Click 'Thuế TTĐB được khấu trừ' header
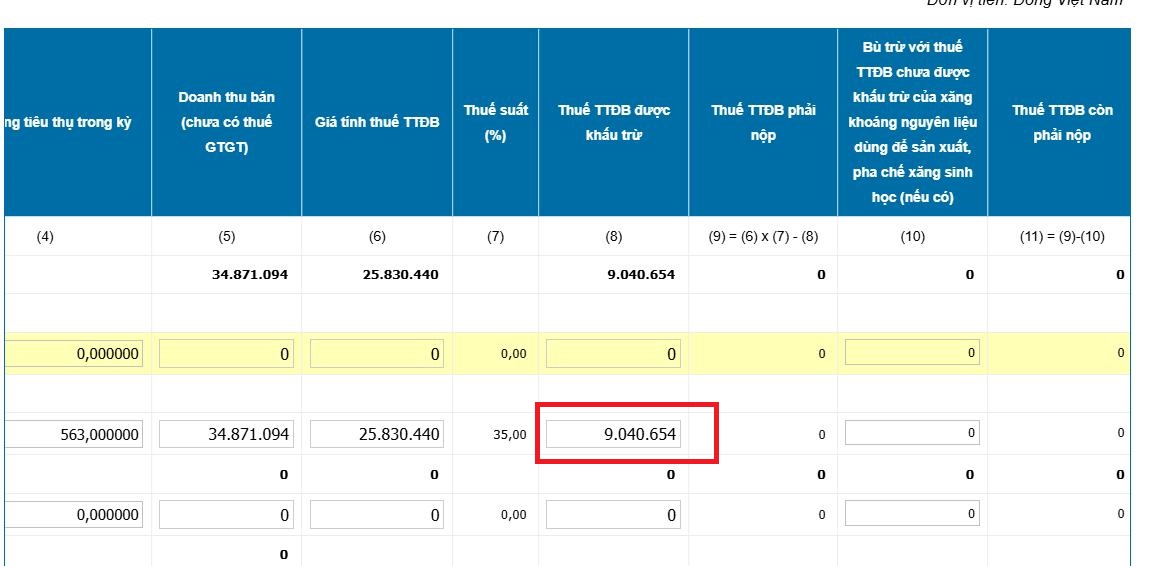The height and width of the screenshot is (566, 1150). click(613, 122)
